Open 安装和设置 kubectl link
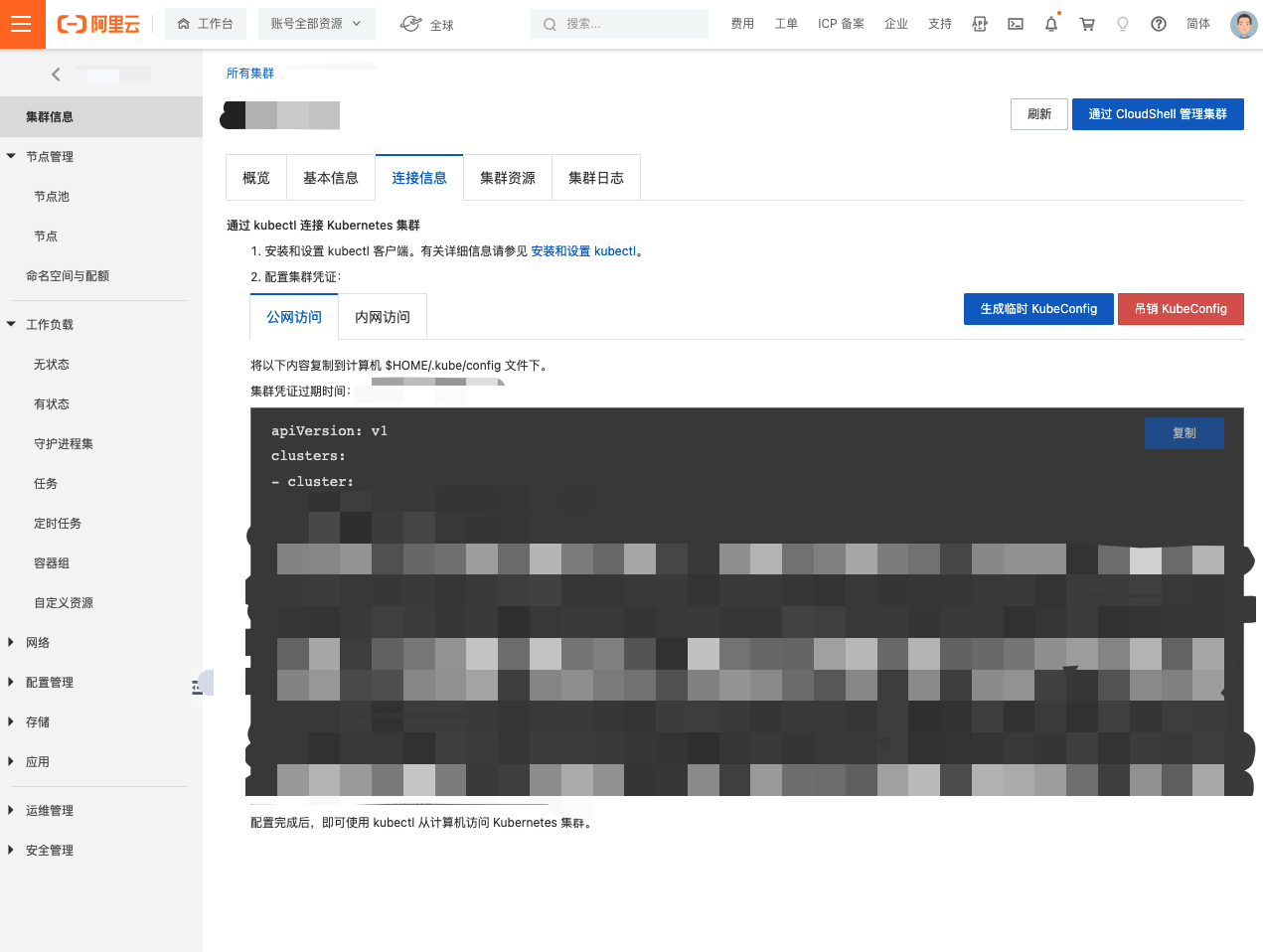The height and width of the screenshot is (952, 1263). click(x=583, y=251)
